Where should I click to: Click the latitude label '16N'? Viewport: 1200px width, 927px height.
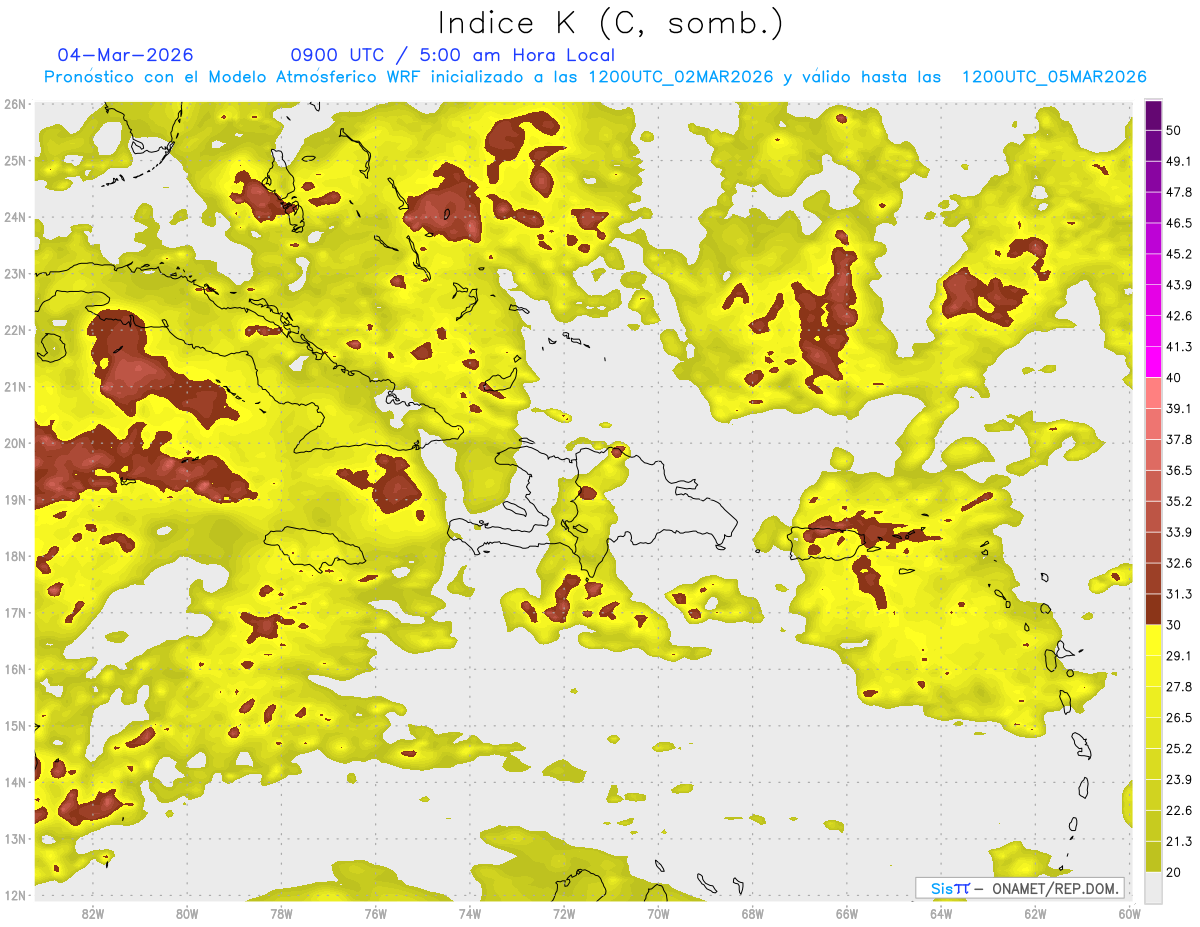(15, 669)
